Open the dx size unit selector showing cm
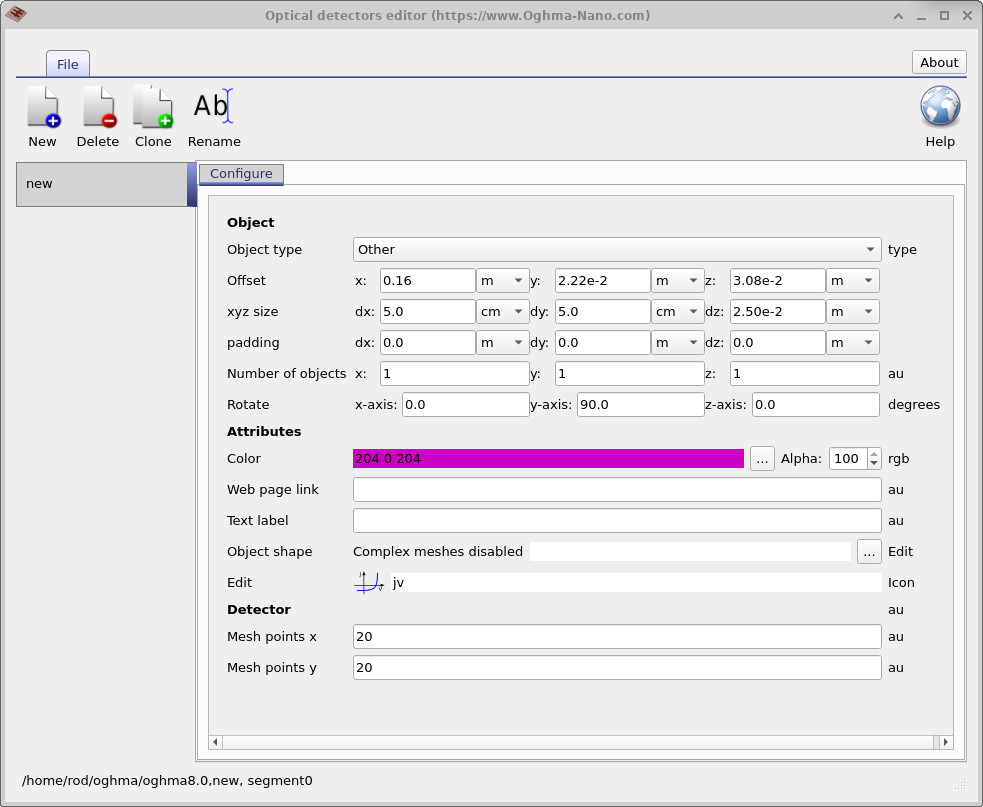Screen dimensions: 983x807 tap(502, 311)
